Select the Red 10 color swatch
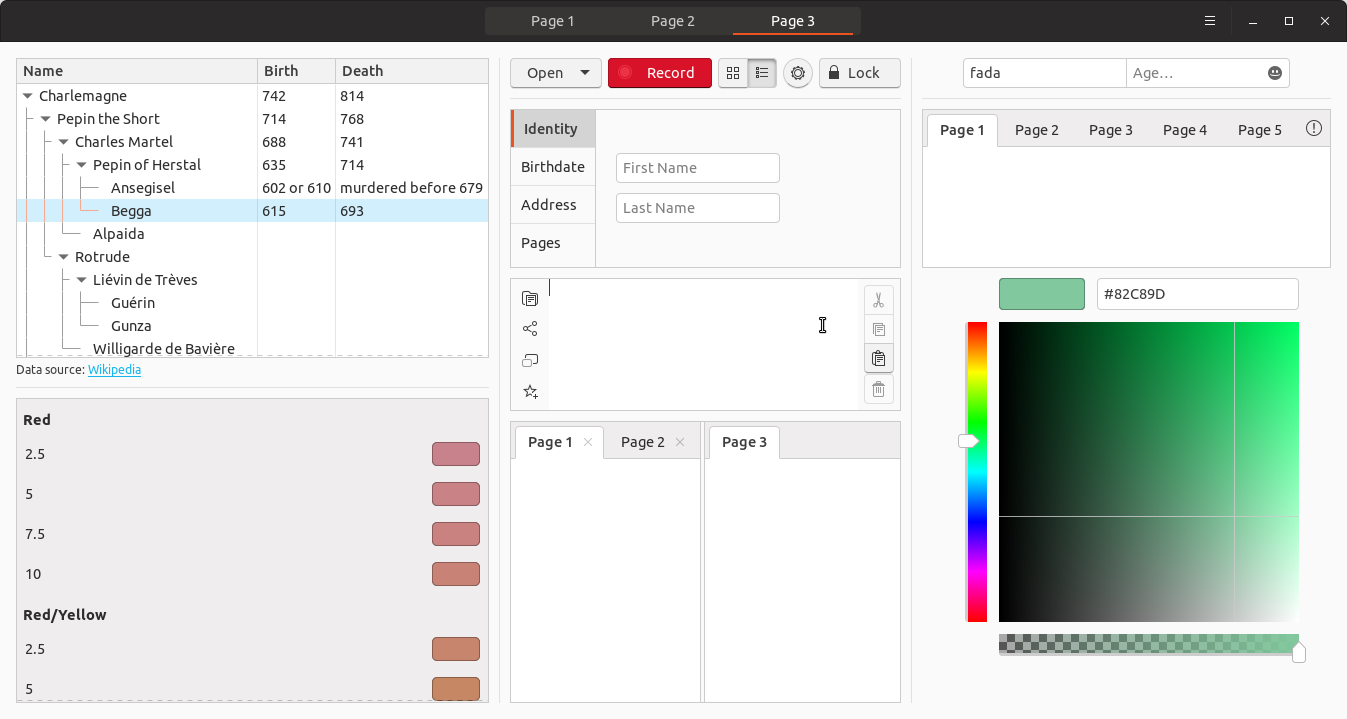Image resolution: width=1347 pixels, height=719 pixels. coord(456,574)
